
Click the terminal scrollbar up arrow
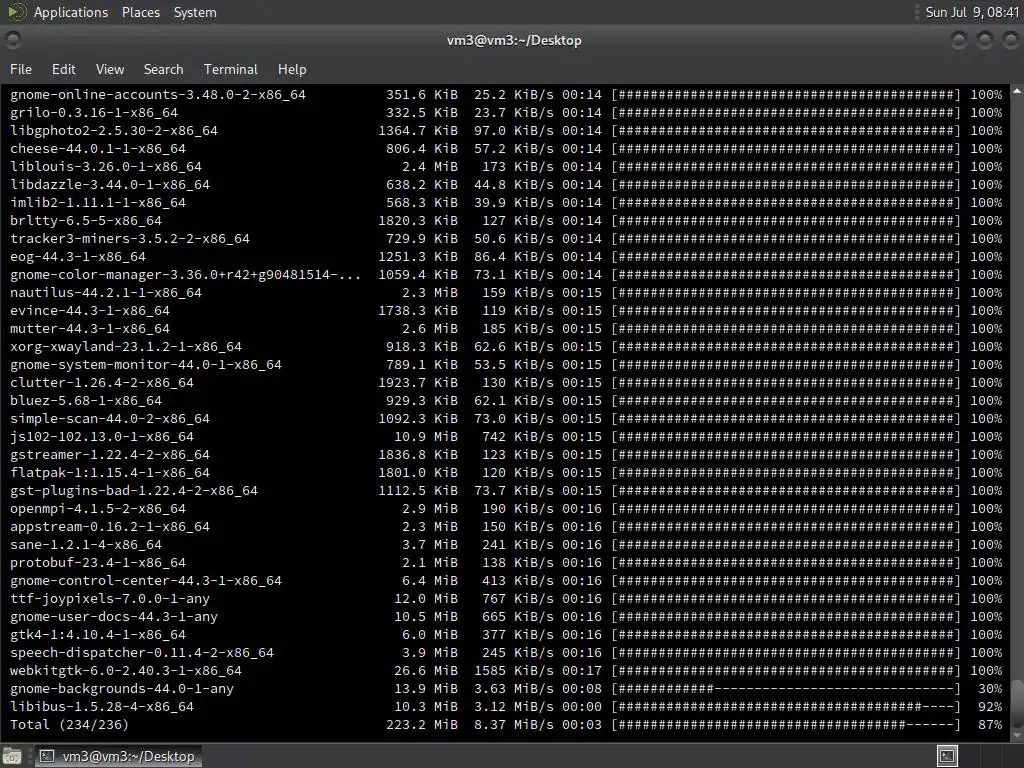point(1017,91)
